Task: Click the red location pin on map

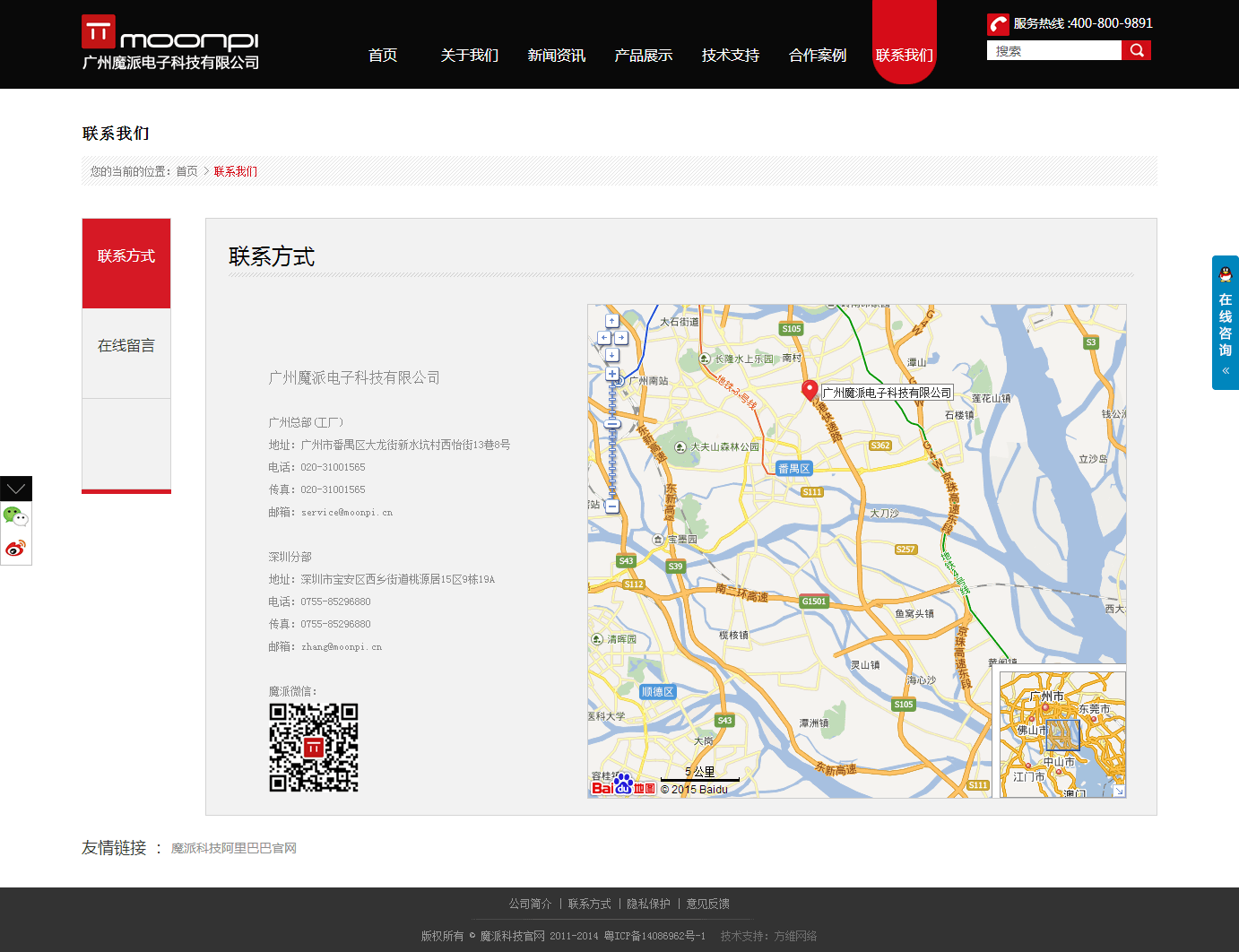Action: point(809,390)
